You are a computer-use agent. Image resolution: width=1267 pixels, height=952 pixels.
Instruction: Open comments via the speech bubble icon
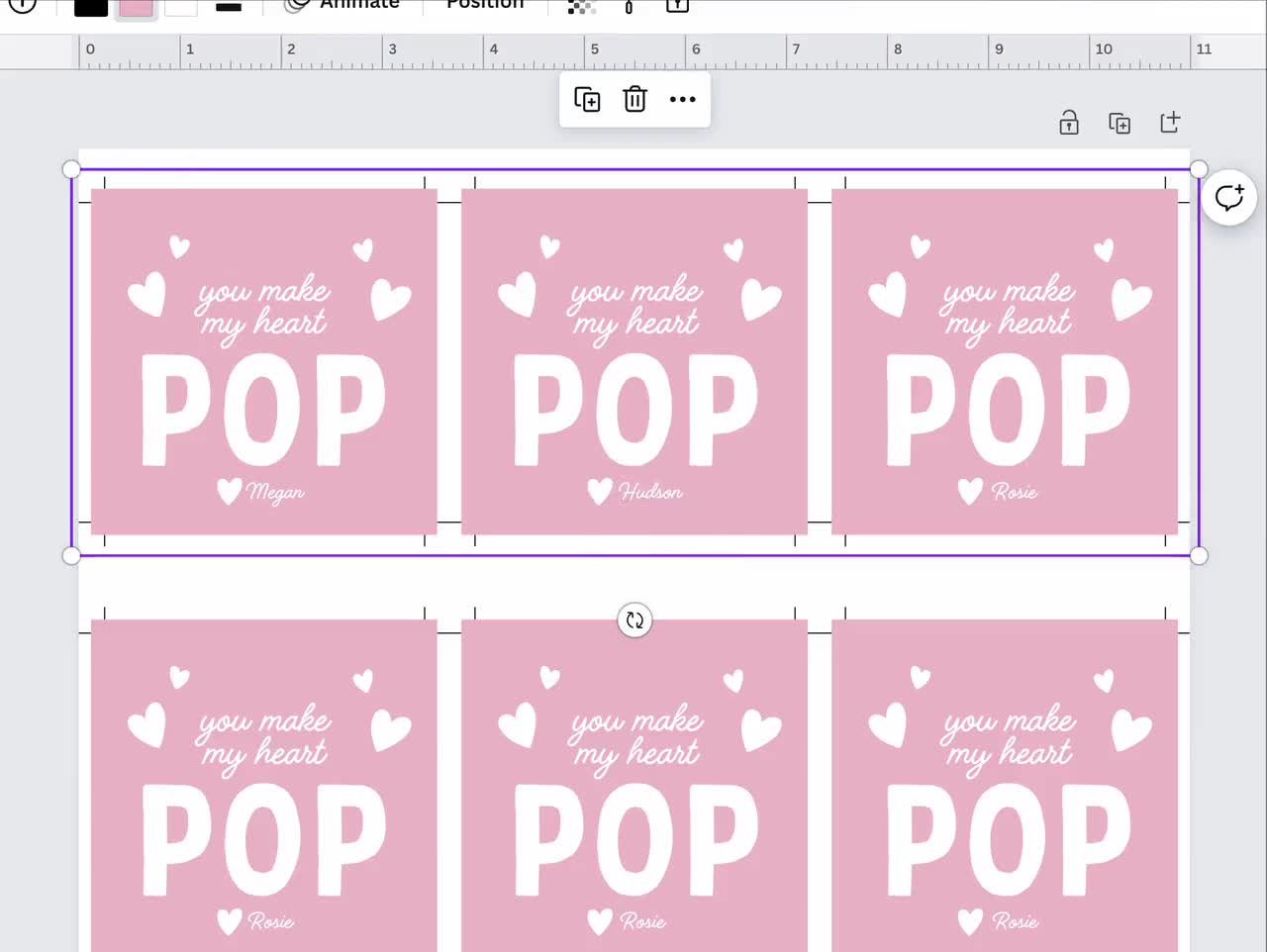click(1229, 198)
